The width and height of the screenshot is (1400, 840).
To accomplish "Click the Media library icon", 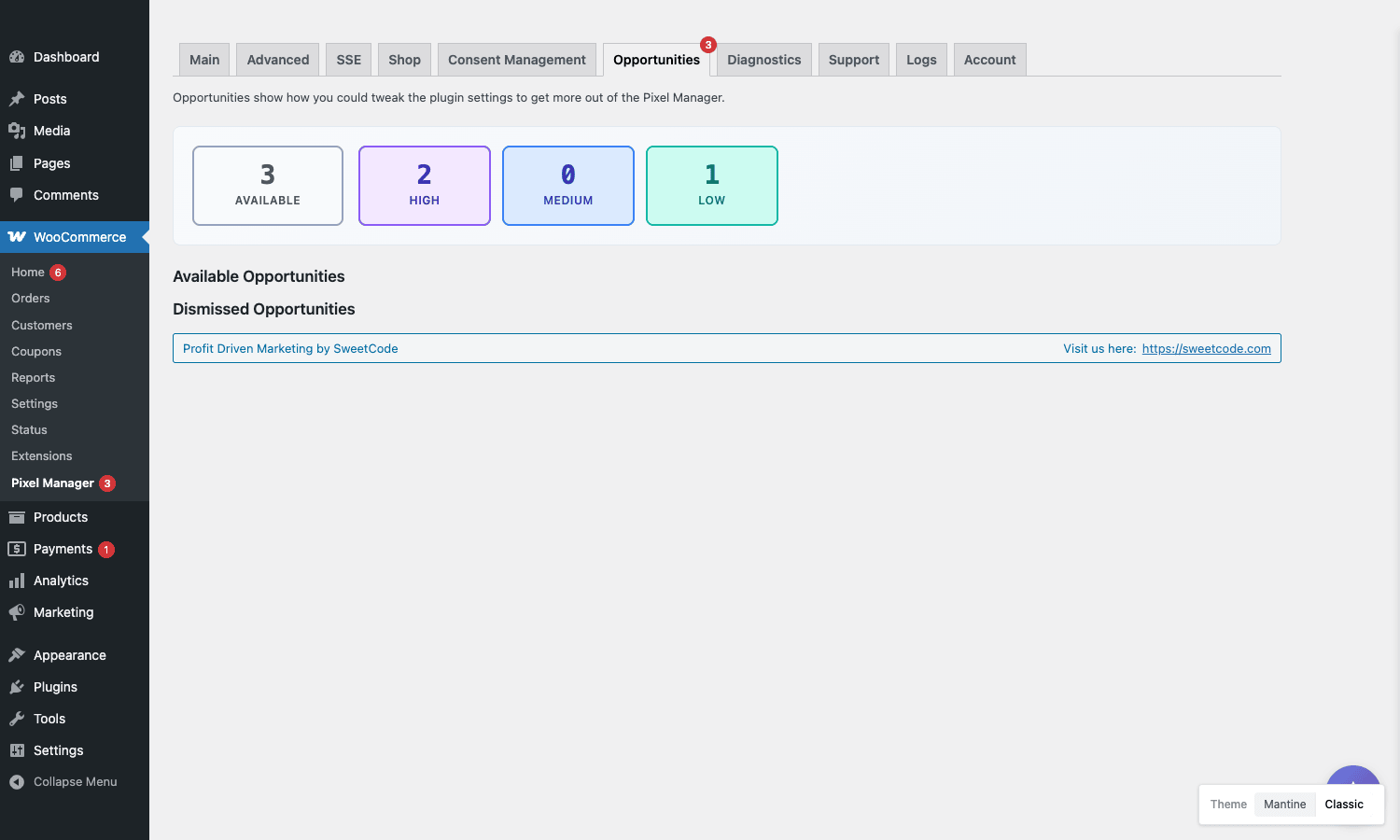I will [x=17, y=131].
